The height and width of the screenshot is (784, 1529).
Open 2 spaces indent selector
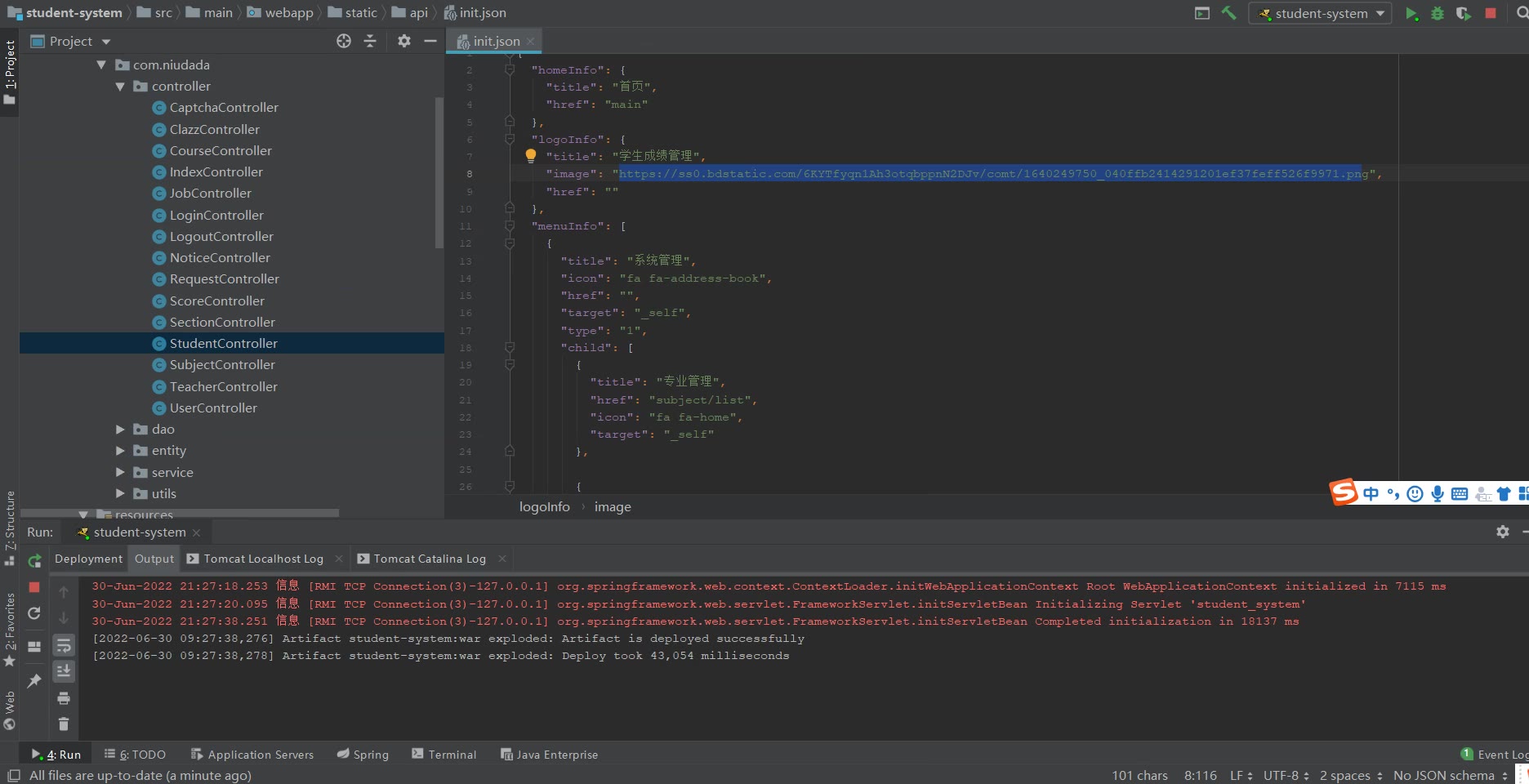click(1351, 775)
